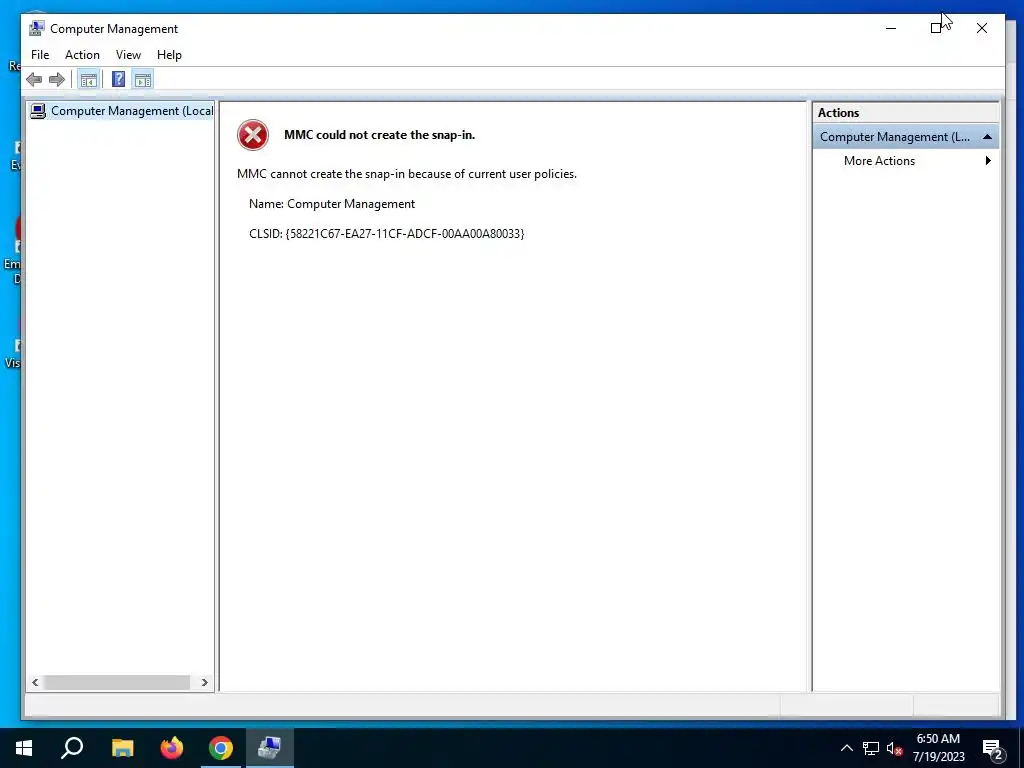The image size is (1024, 768).
Task: Launch Firefox from the taskbar
Action: point(172,748)
